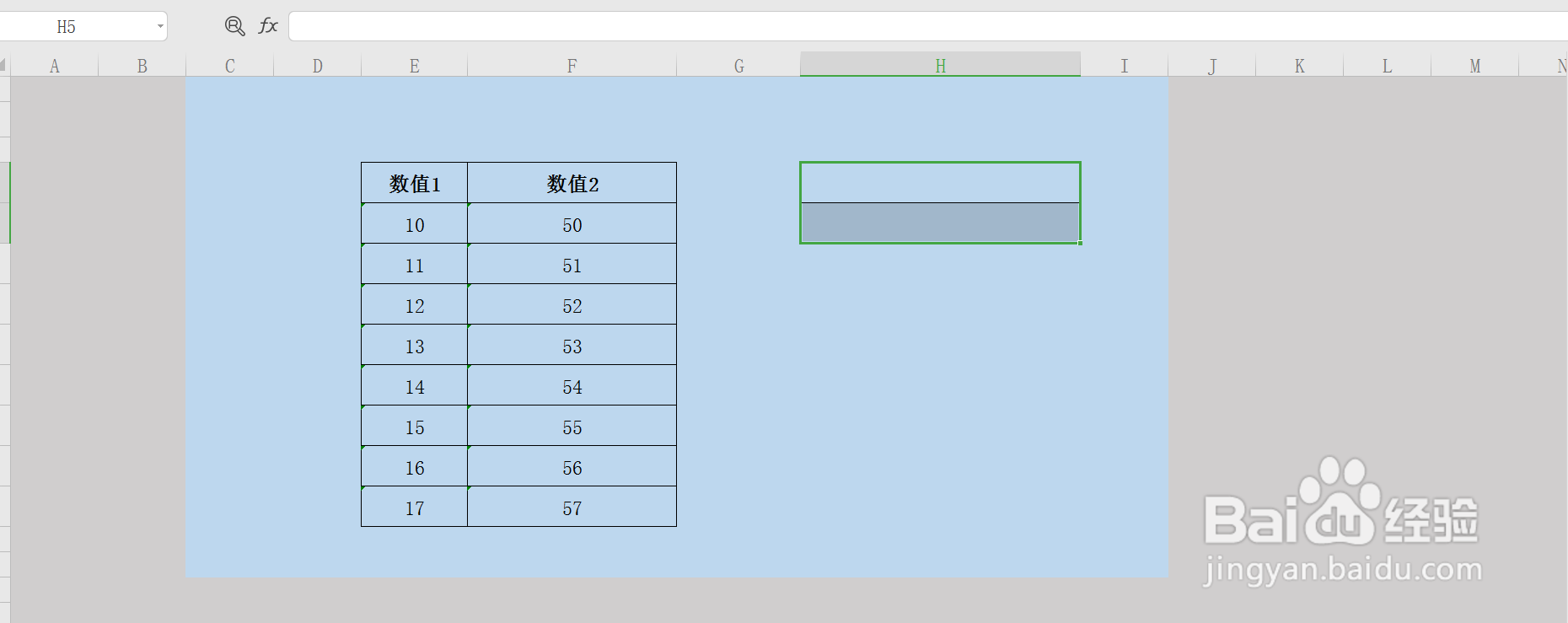Image resolution: width=1568 pixels, height=623 pixels.
Task: Click the zoom magnifier icon beside fx
Action: (x=235, y=26)
